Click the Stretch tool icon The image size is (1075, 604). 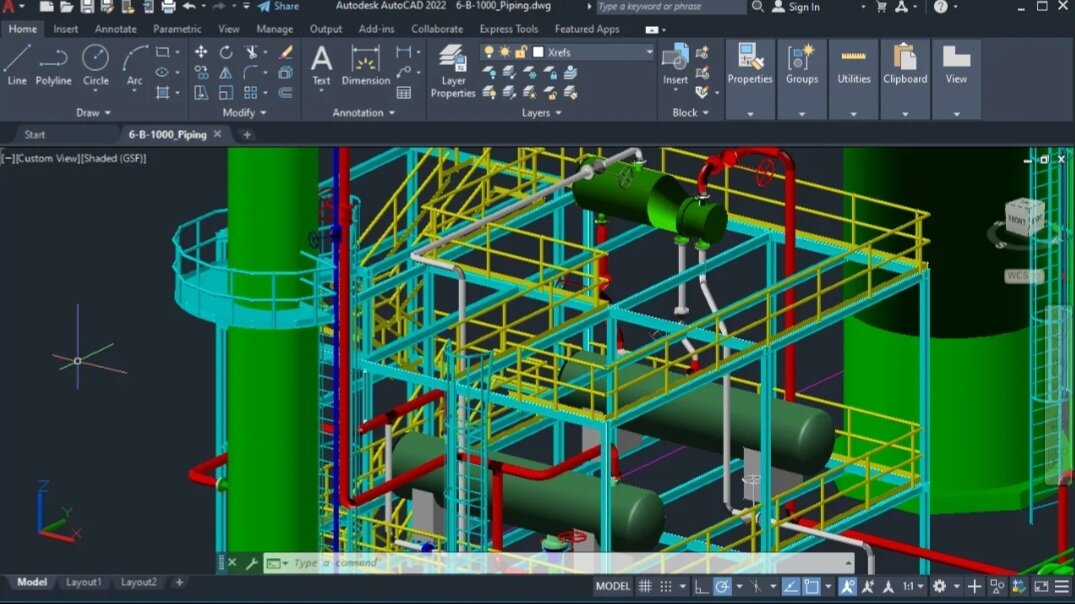(201, 93)
